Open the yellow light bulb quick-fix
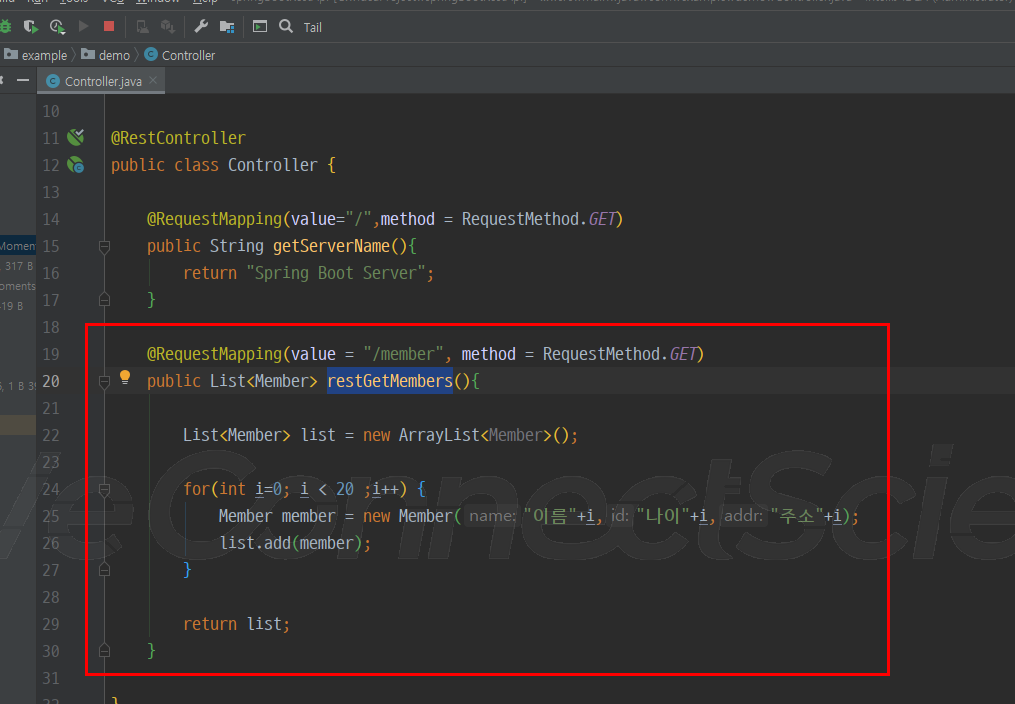This screenshot has width=1015, height=704. point(125,377)
